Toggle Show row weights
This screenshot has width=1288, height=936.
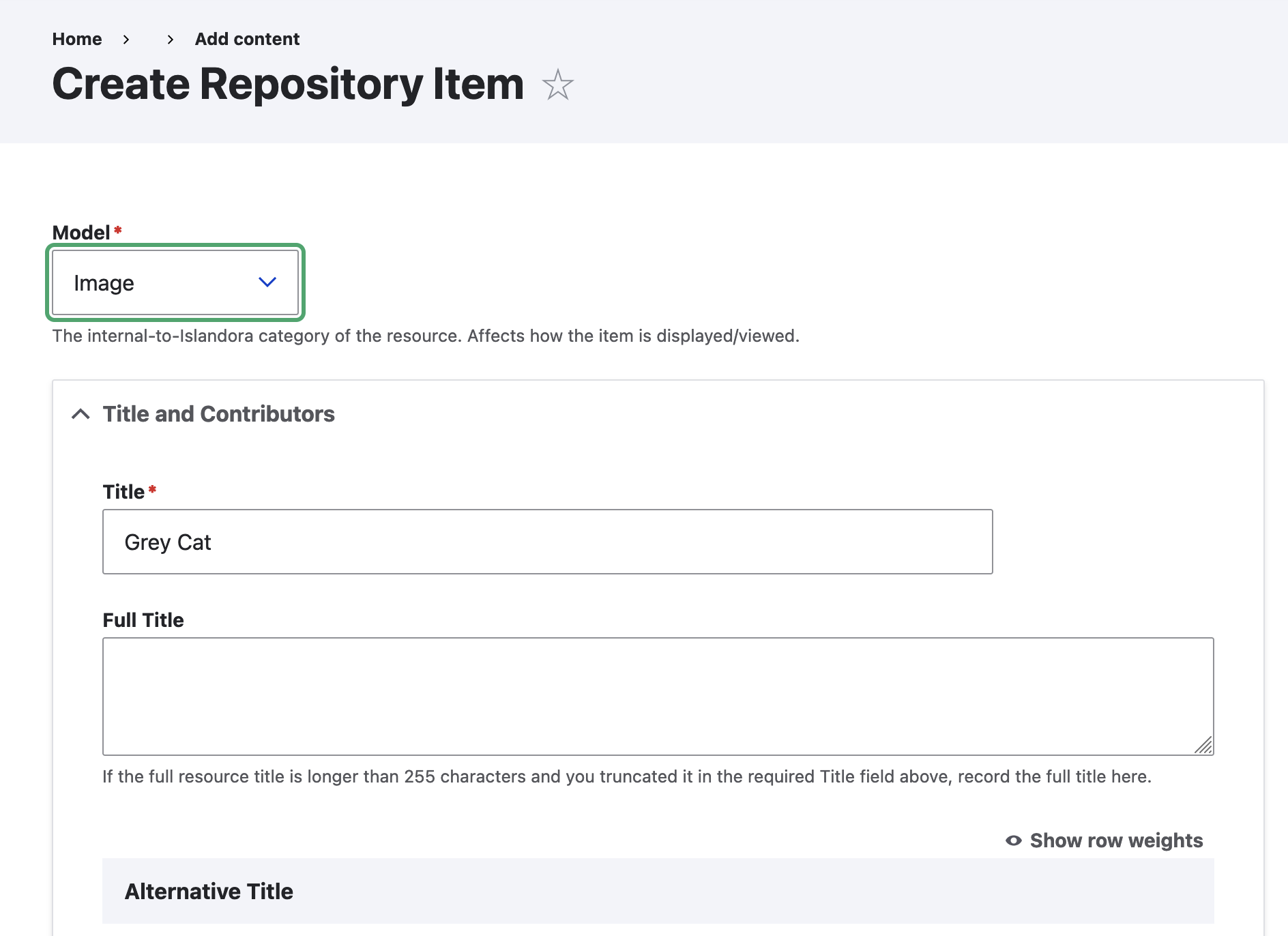pyautogui.click(x=1115, y=840)
